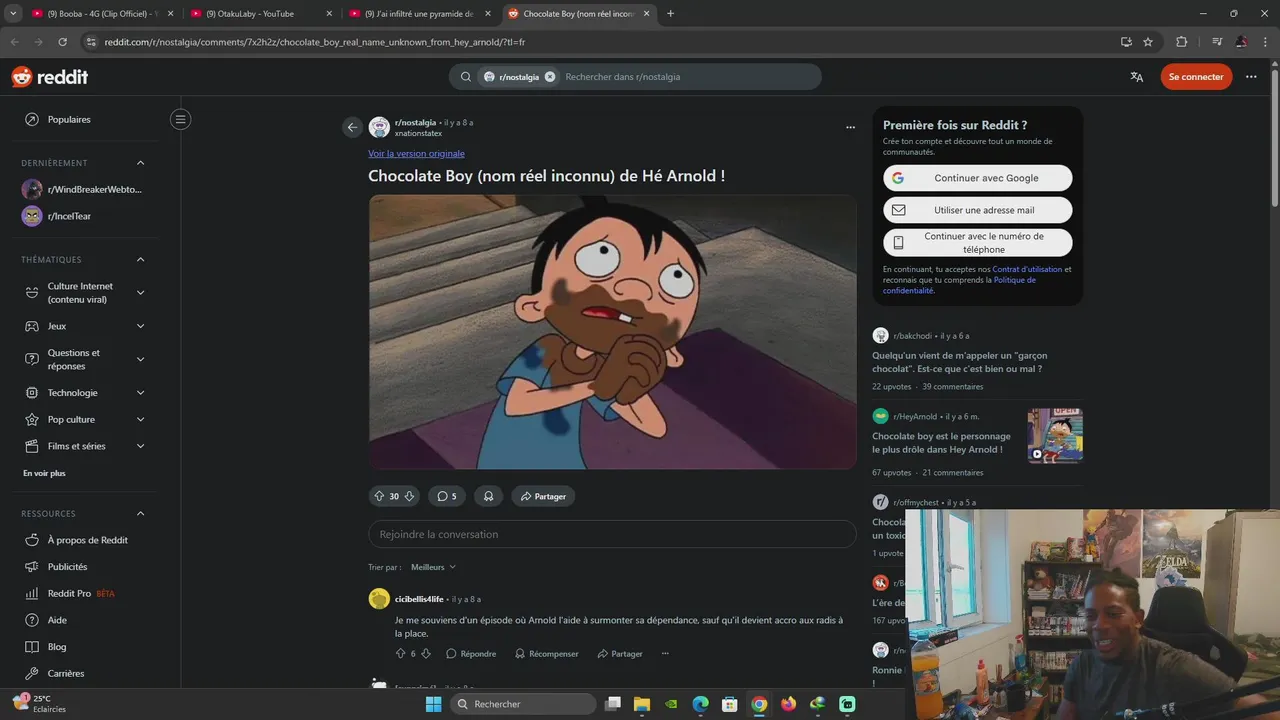This screenshot has height=720, width=1280.
Task: Expand Questions et réponses topic
Action: tap(140, 359)
